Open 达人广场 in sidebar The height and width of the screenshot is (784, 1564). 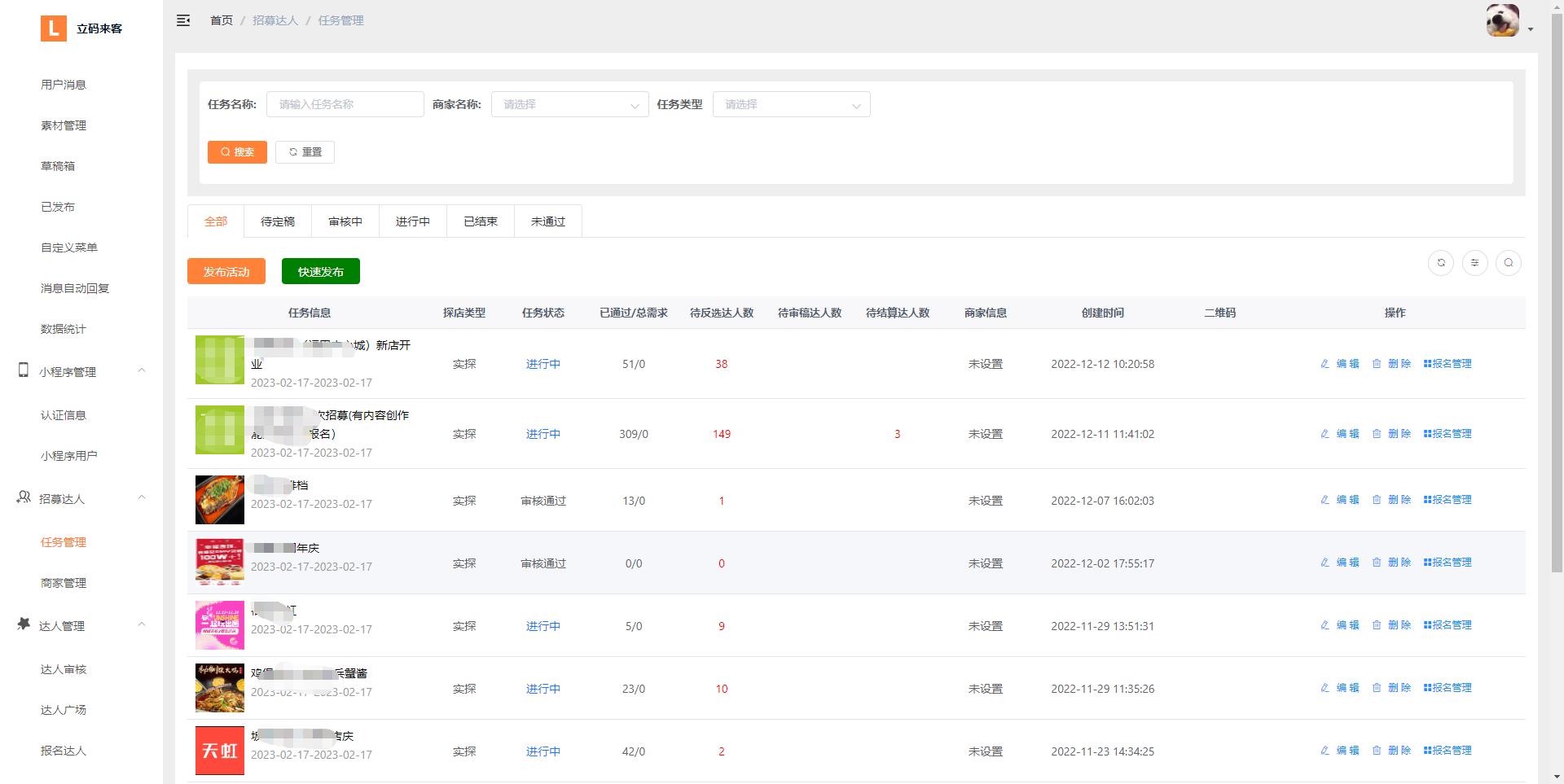(x=64, y=710)
